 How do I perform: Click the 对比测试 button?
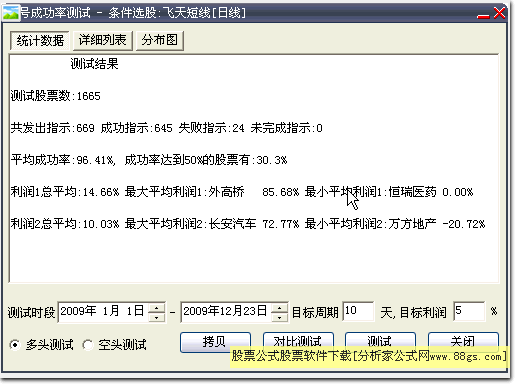tap(298, 342)
